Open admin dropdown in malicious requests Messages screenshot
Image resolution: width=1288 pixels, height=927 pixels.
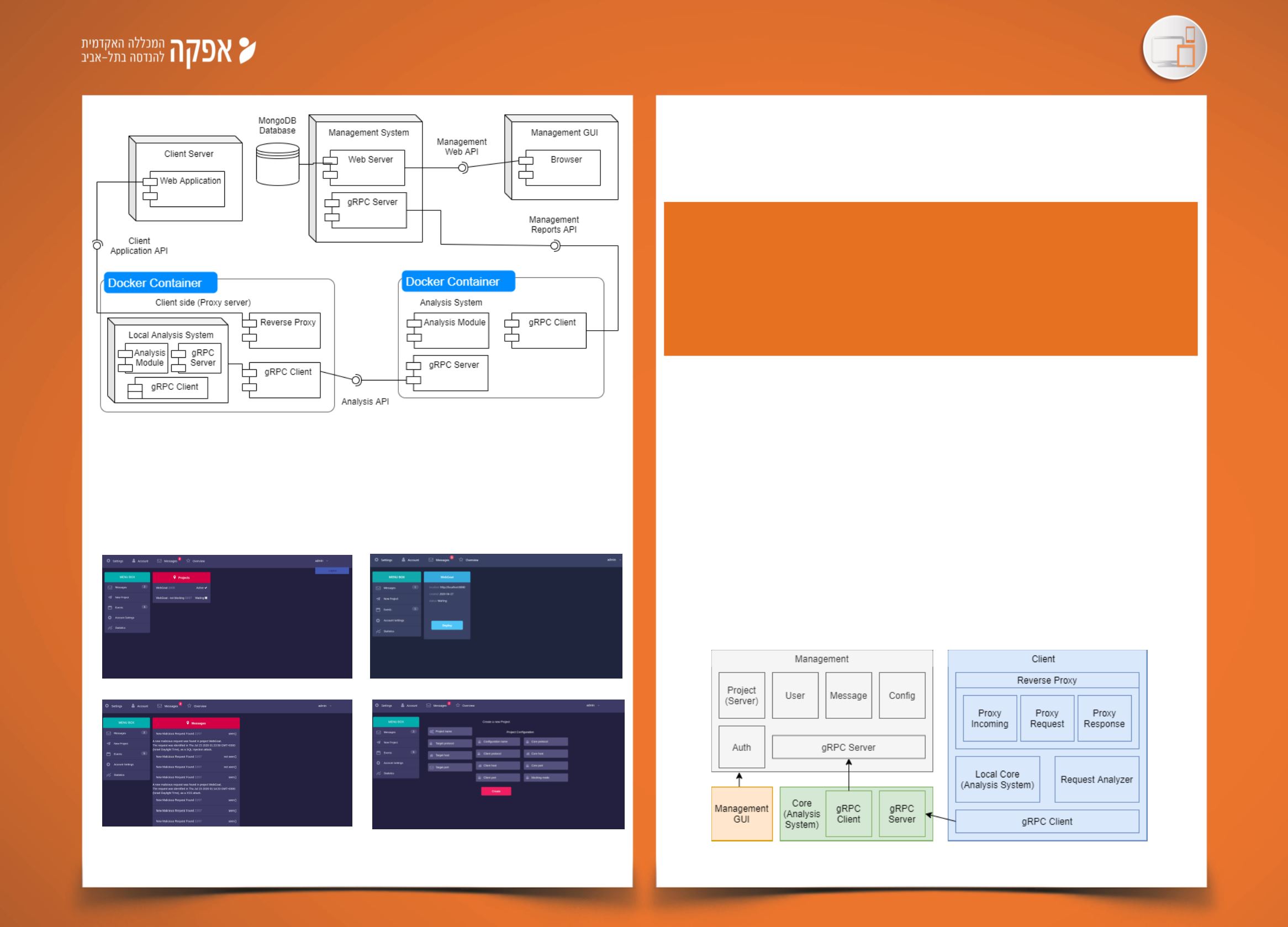click(325, 706)
